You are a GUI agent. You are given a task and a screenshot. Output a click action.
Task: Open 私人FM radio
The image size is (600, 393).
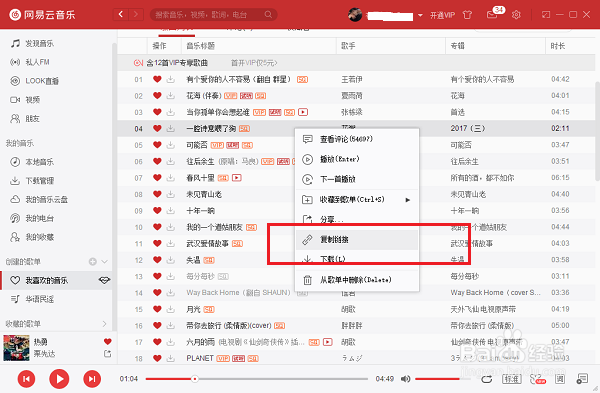pos(30,62)
